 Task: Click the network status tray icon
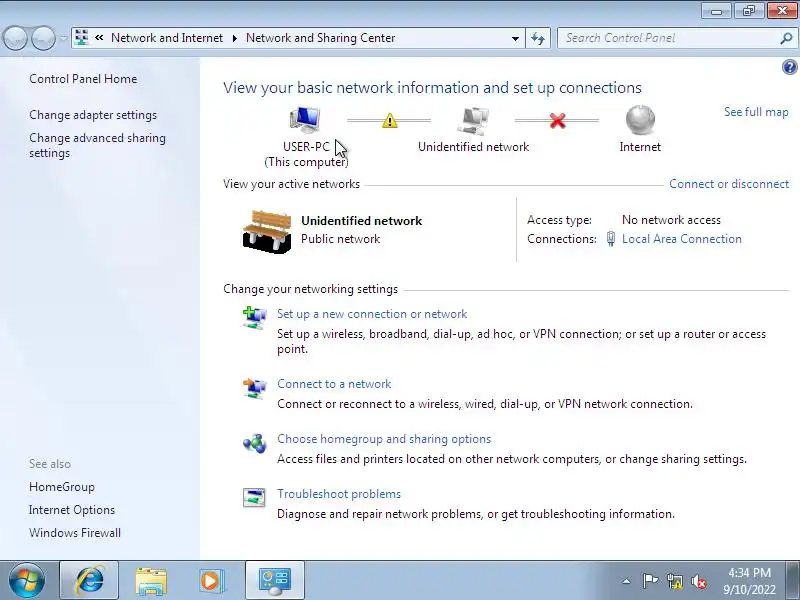[x=675, y=581]
